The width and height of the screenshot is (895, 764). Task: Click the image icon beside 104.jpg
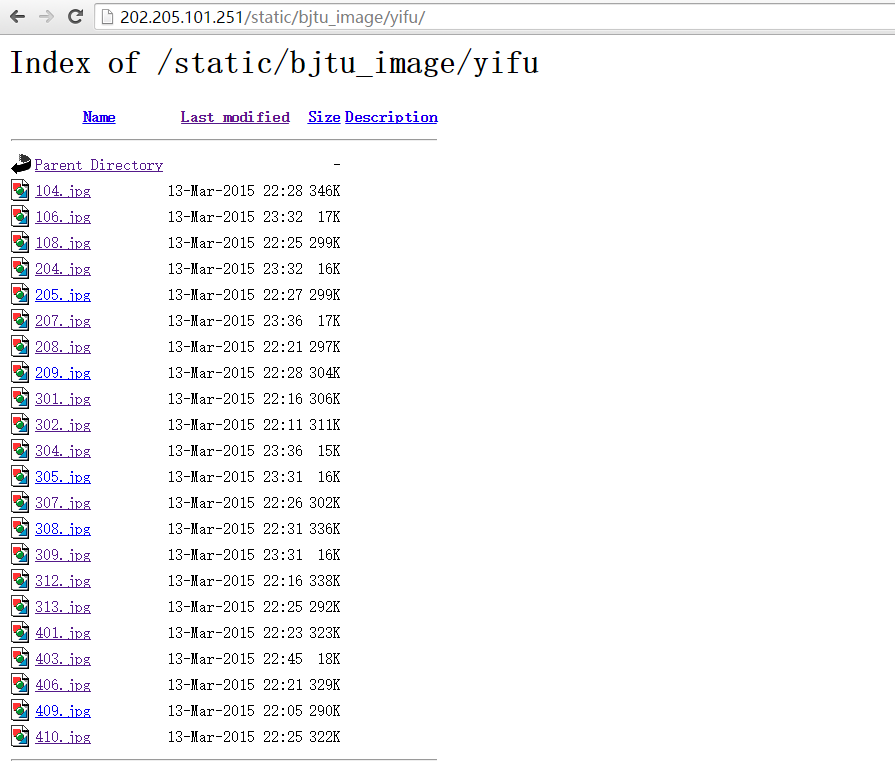pyautogui.click(x=20, y=190)
